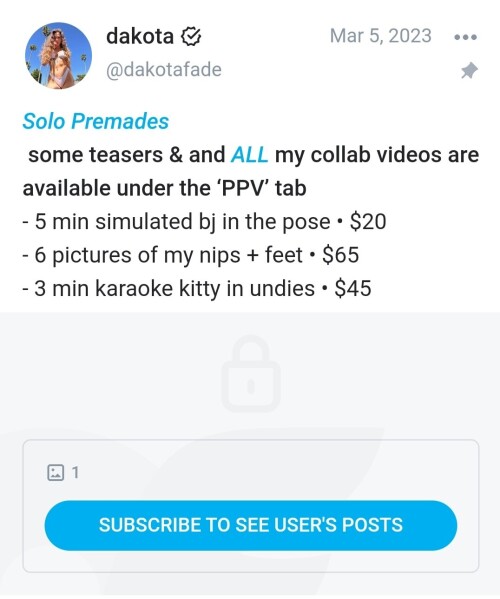500x599 pixels.
Task: Click the media count number 1
Action: pos(75,473)
